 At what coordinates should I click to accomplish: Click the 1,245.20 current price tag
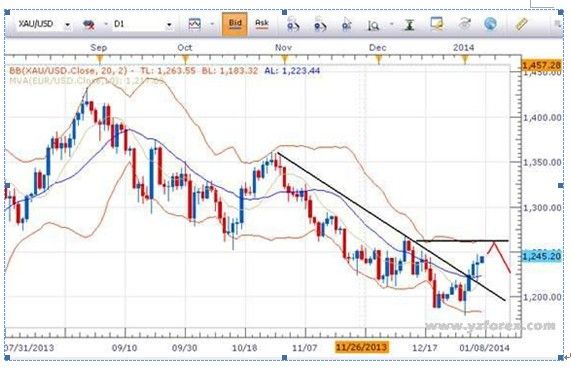[x=542, y=256]
